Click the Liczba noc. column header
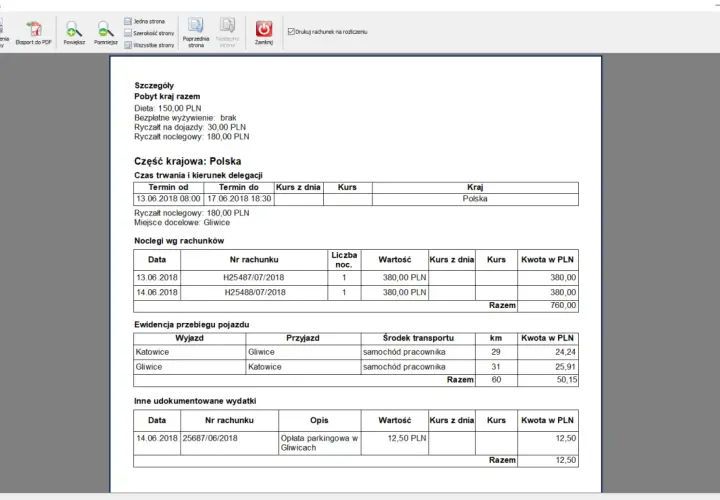Screen dimensions: 720x500 pyautogui.click(x=344, y=260)
